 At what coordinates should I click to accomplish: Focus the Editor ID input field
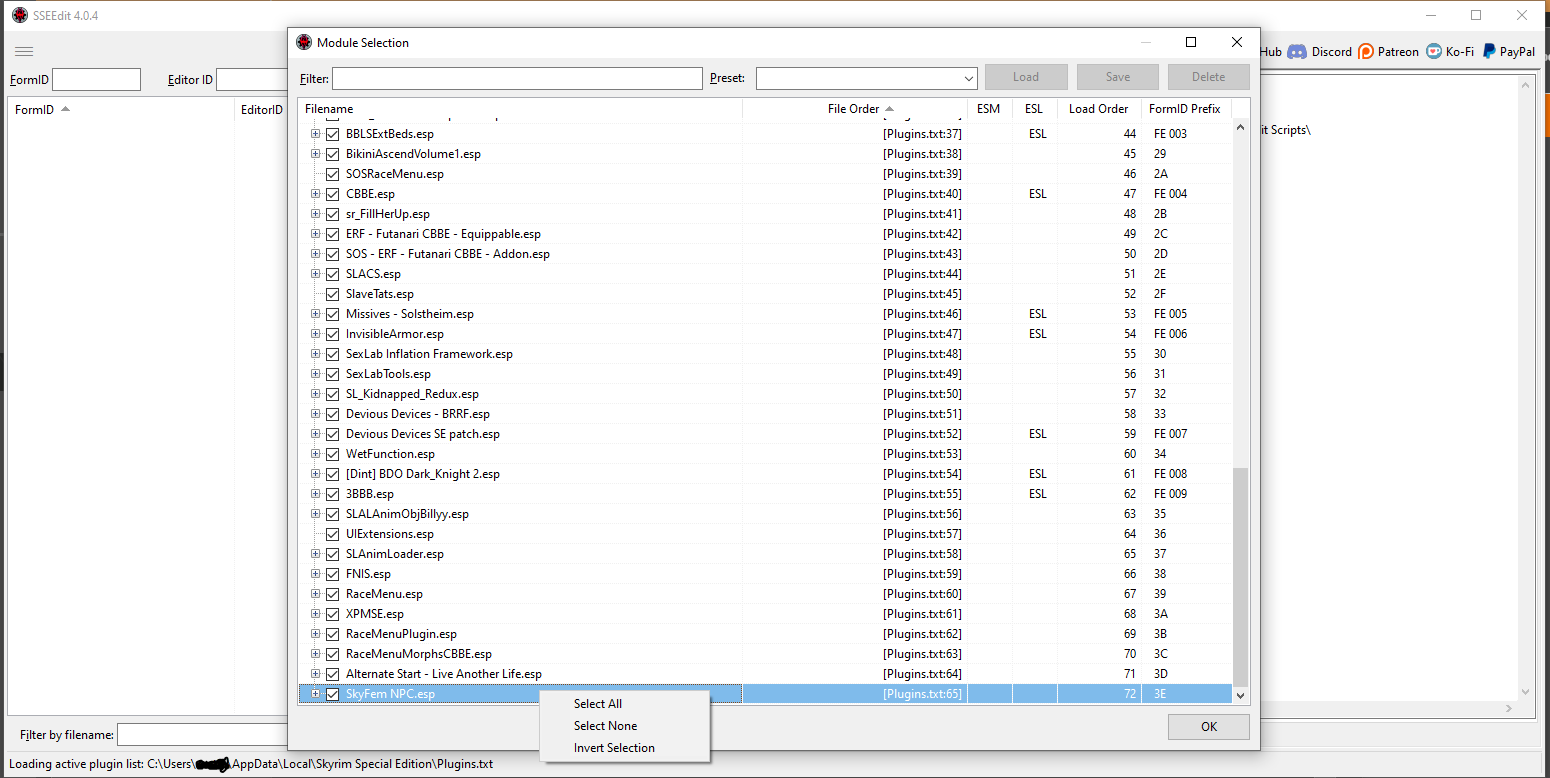tap(252, 80)
